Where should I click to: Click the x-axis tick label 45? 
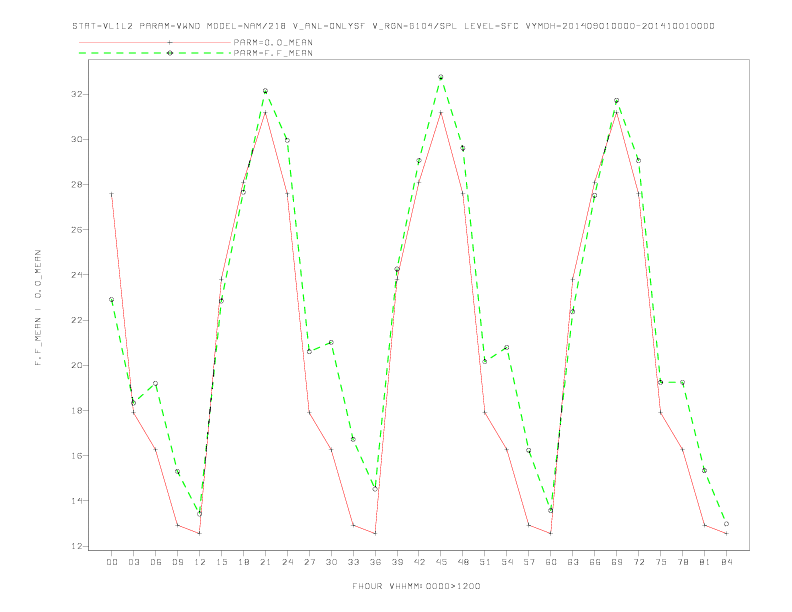(x=441, y=562)
